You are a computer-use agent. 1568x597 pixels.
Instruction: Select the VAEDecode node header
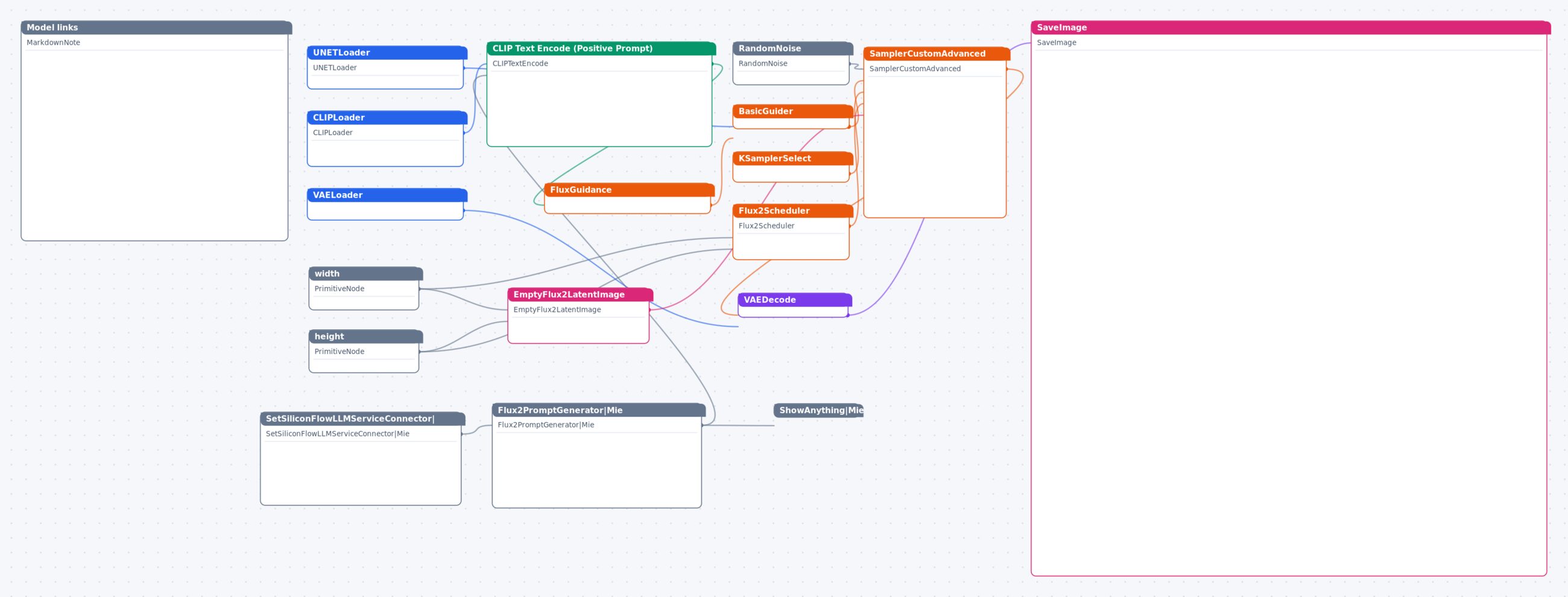795,300
